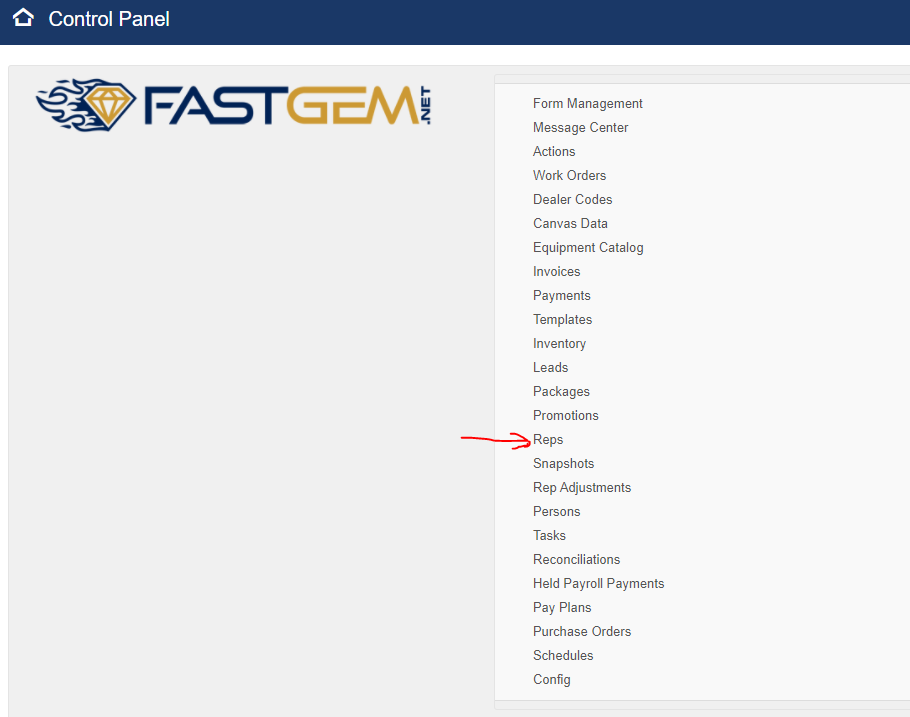This screenshot has height=717, width=910.
Task: Click the home icon in the header
Action: [x=23, y=18]
